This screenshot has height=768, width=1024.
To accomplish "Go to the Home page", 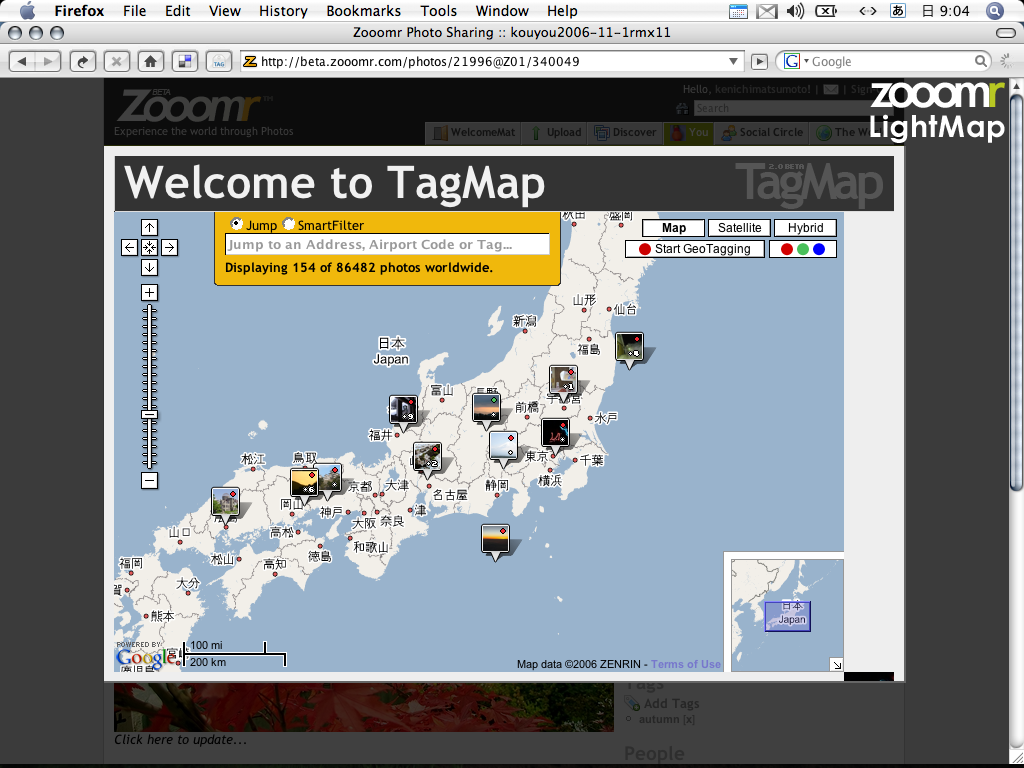I will pos(150,61).
